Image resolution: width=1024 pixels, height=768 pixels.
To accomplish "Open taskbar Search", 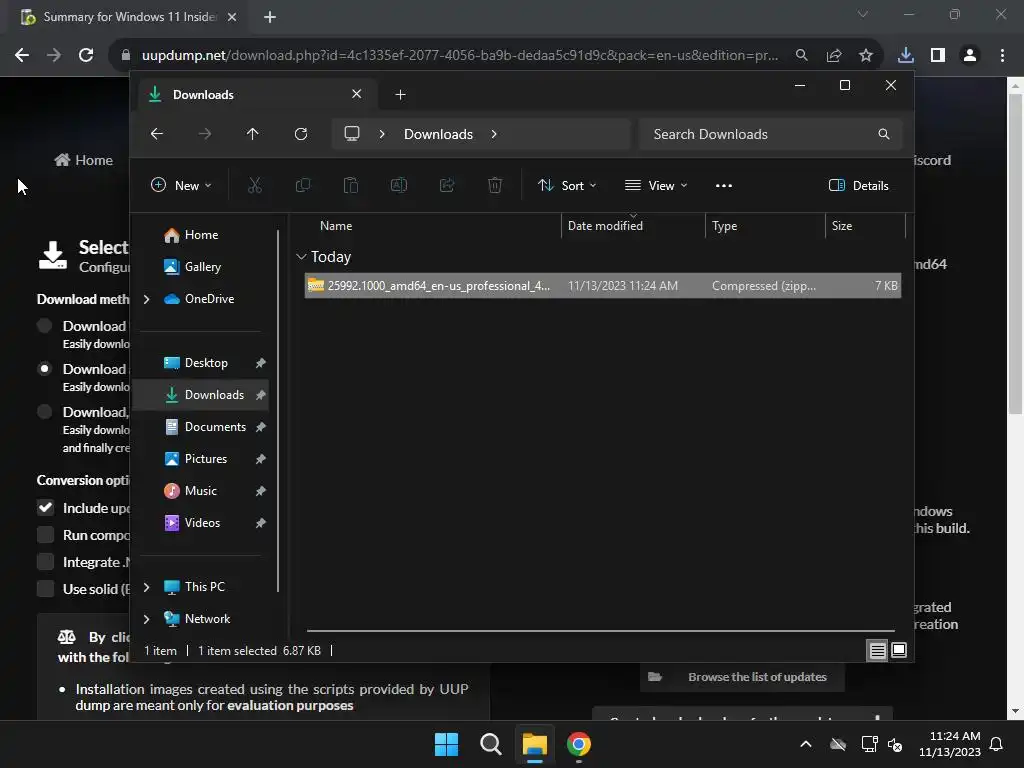I will pos(491,744).
